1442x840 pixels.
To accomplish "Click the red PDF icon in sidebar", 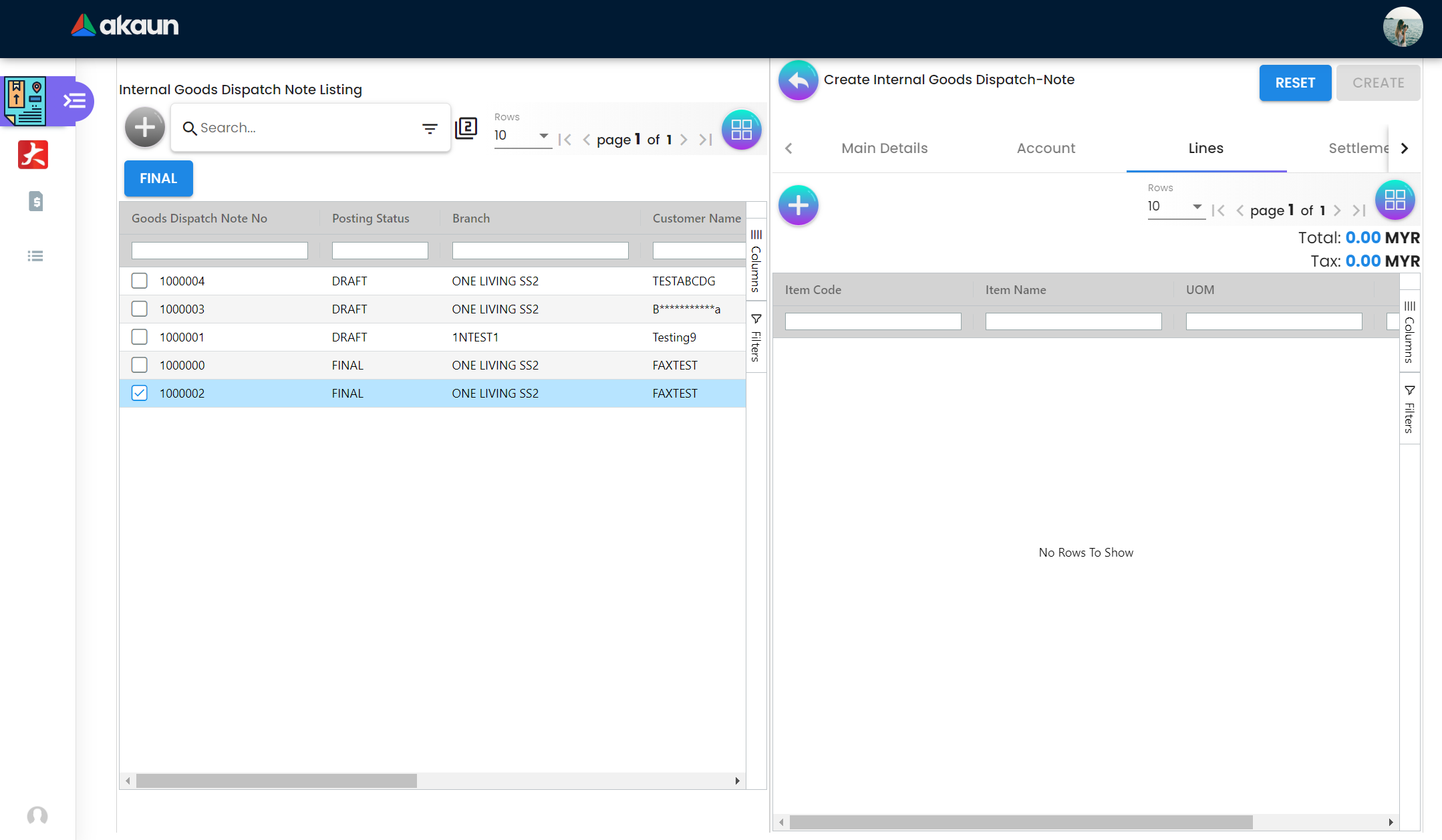I will pyautogui.click(x=33, y=154).
